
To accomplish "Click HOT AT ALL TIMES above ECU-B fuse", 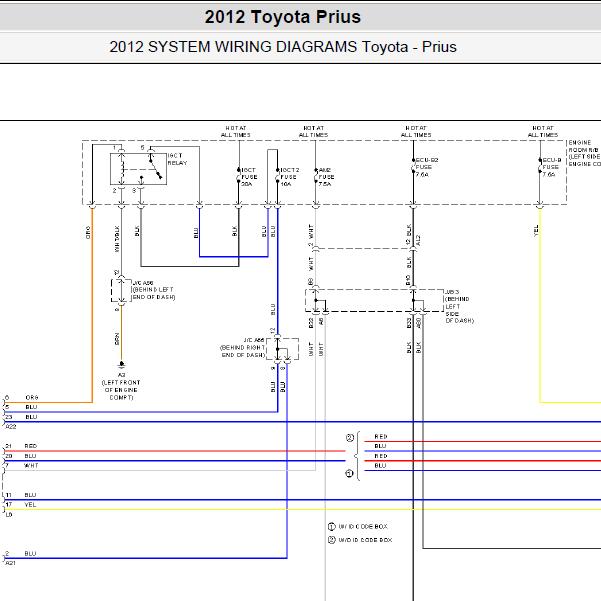I will [x=543, y=131].
